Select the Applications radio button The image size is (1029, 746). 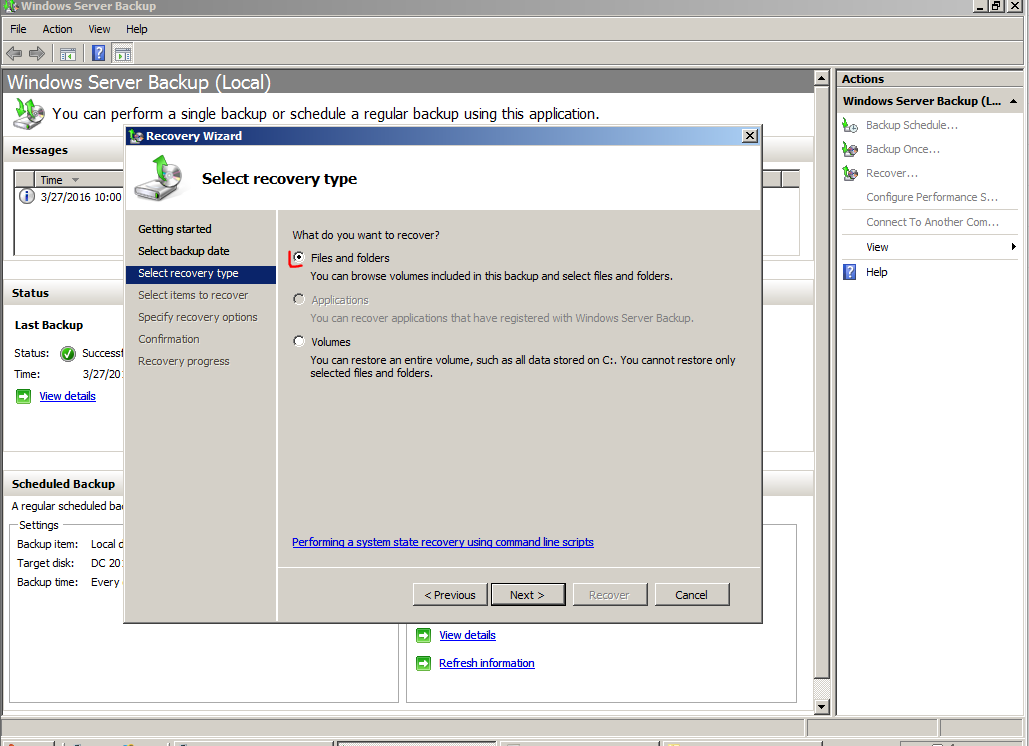[299, 299]
